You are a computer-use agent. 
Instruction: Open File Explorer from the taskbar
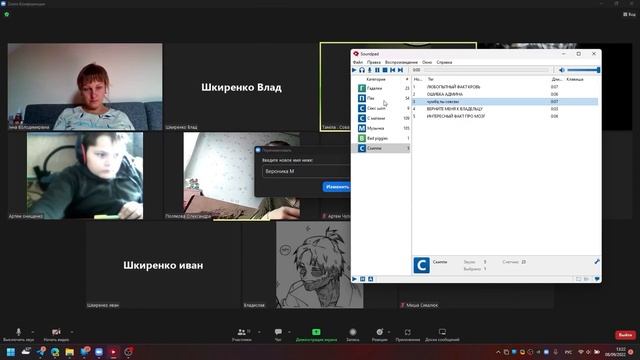[x=70, y=352]
